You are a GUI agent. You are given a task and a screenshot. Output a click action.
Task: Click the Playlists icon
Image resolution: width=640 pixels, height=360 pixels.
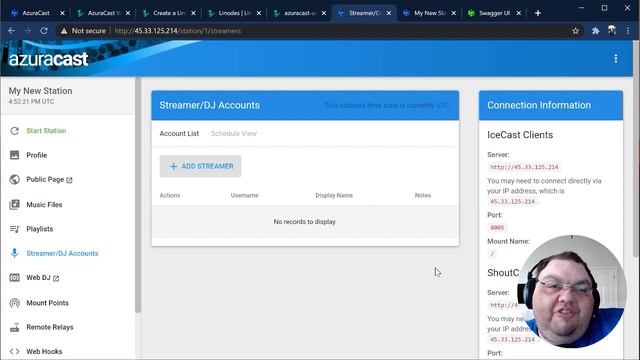tap(14, 229)
